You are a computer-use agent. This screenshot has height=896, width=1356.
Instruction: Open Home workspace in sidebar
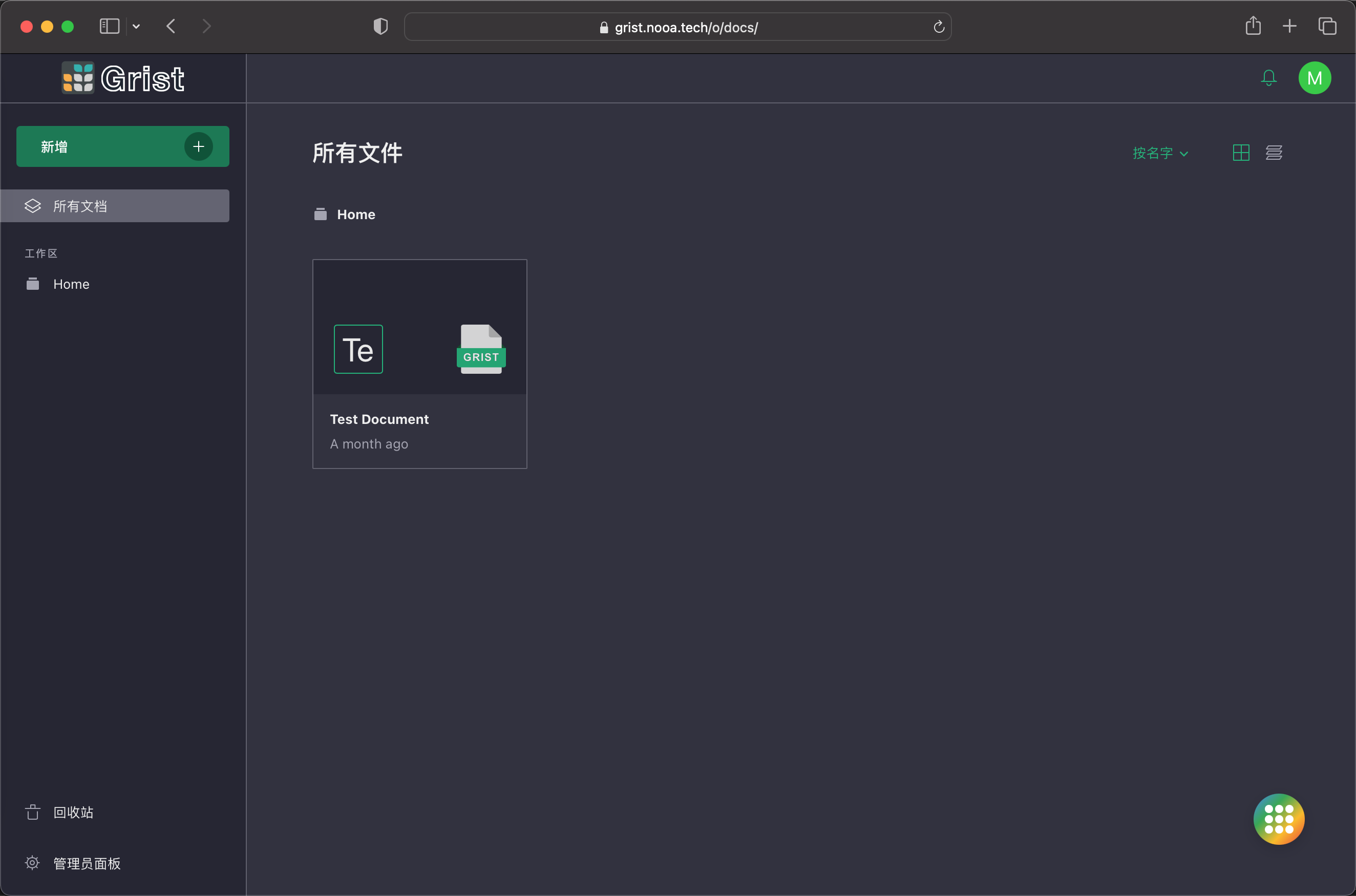71,284
